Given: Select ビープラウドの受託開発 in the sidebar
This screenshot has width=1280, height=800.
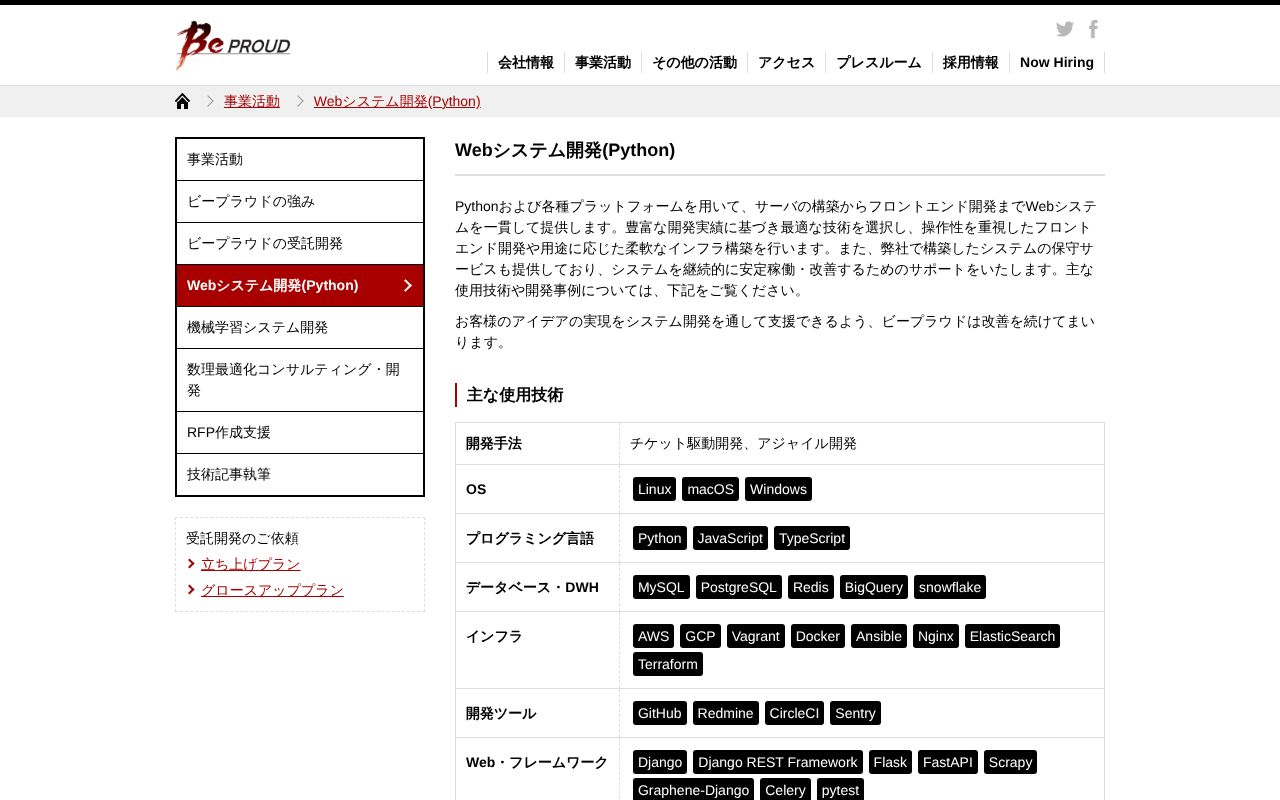Looking at the screenshot, I should tap(300, 244).
